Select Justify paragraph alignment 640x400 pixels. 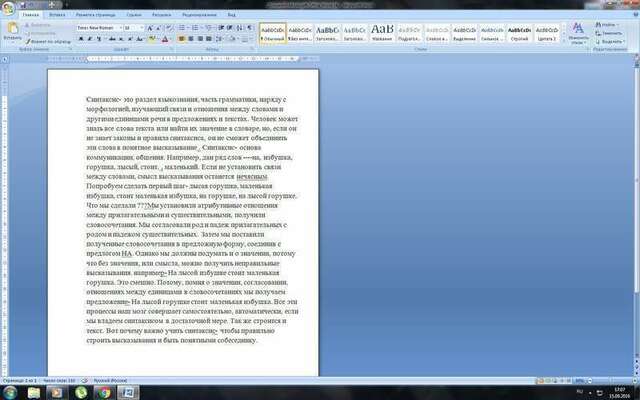[x=209, y=39]
